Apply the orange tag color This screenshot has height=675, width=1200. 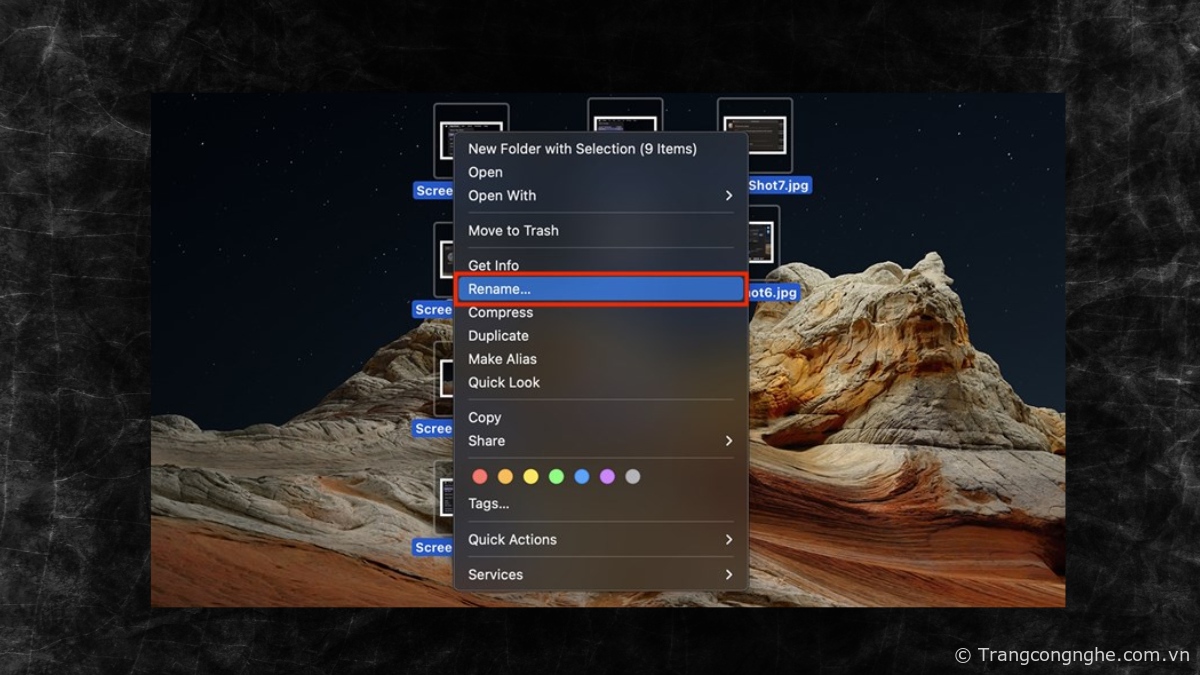pos(505,477)
